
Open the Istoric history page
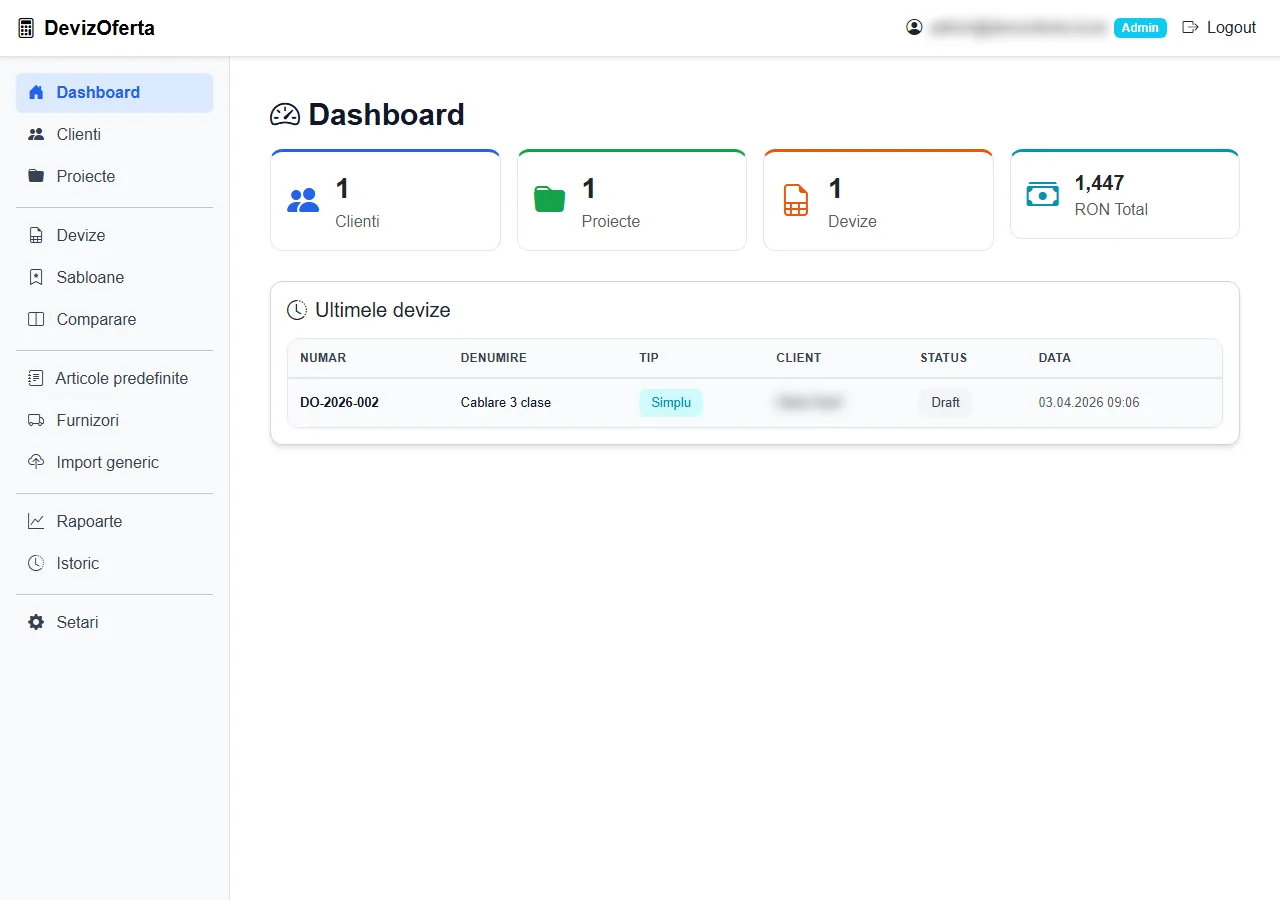(114, 564)
